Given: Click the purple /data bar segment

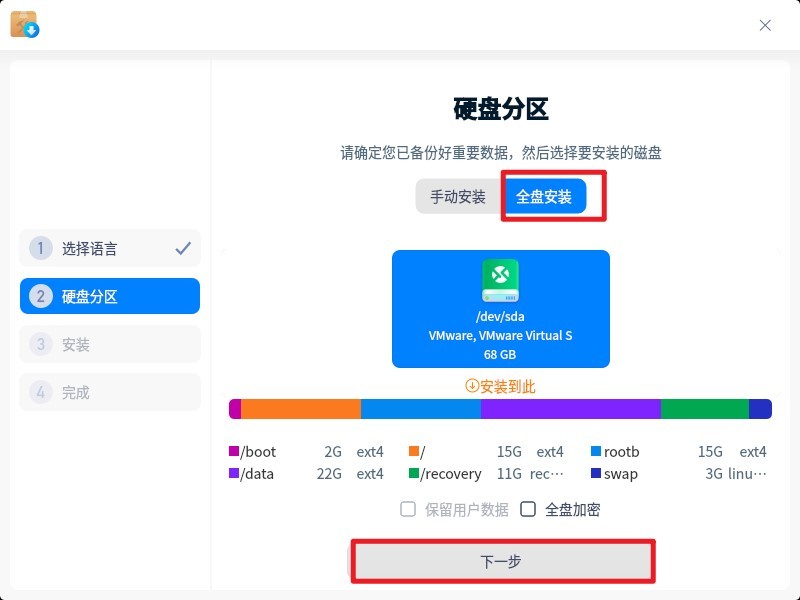Looking at the screenshot, I should click(570, 409).
